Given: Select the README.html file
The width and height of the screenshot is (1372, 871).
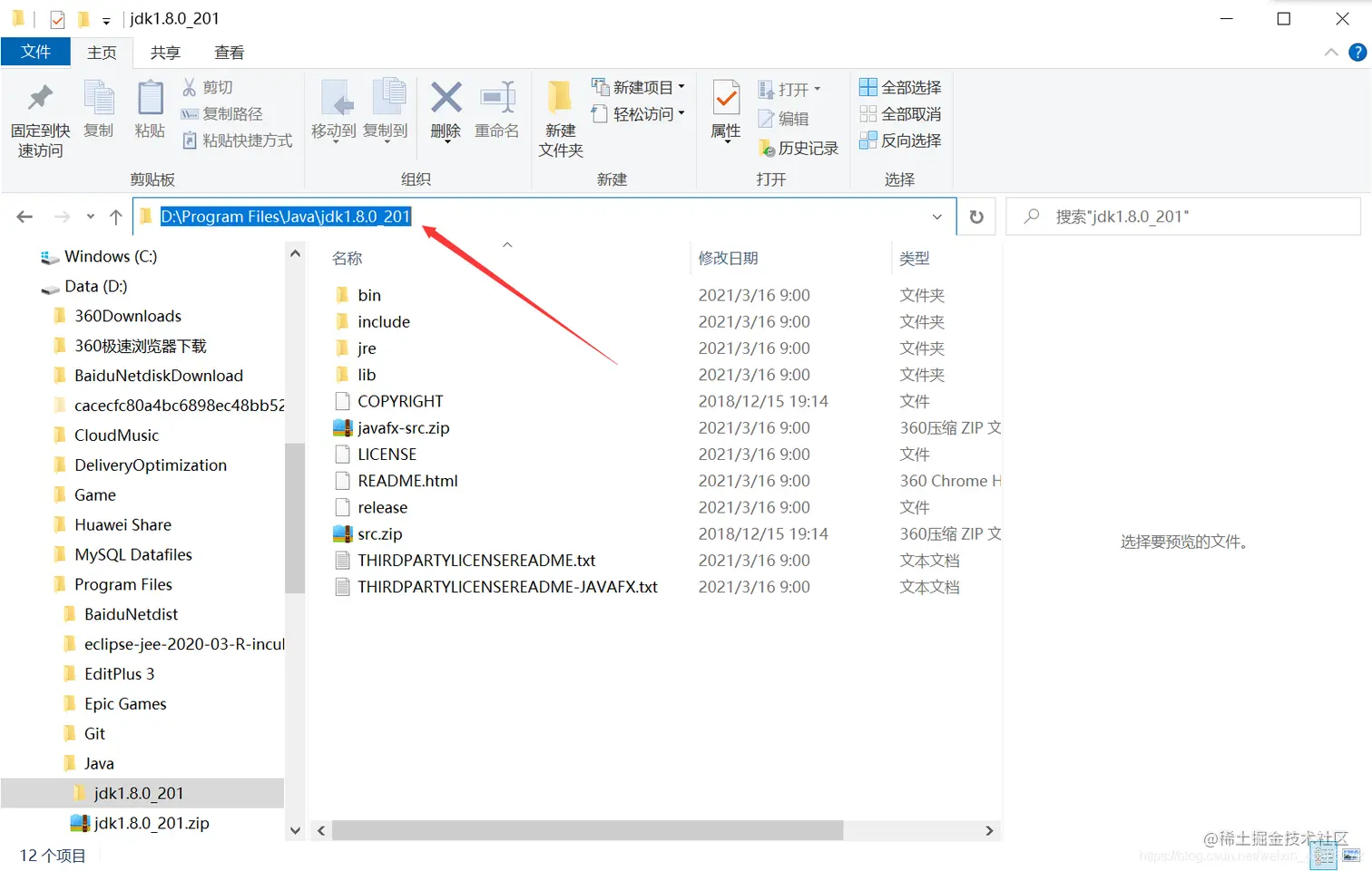Looking at the screenshot, I should tap(407, 481).
